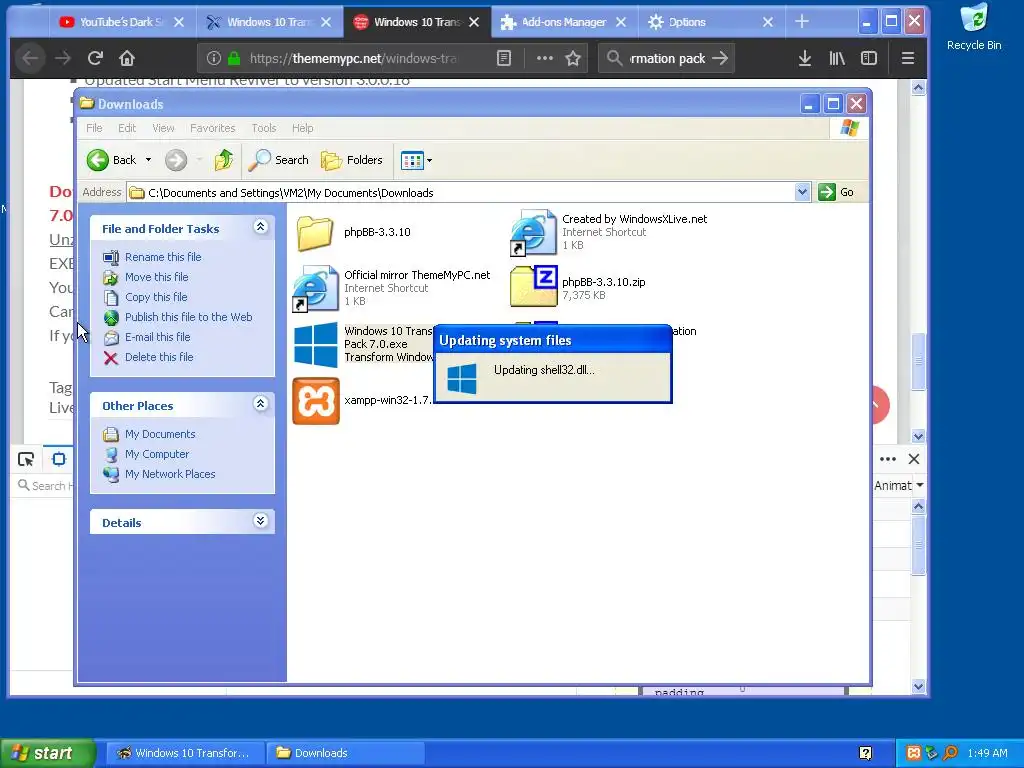The image size is (1024, 768).
Task: Open the Favorites menu
Action: pyautogui.click(x=212, y=128)
